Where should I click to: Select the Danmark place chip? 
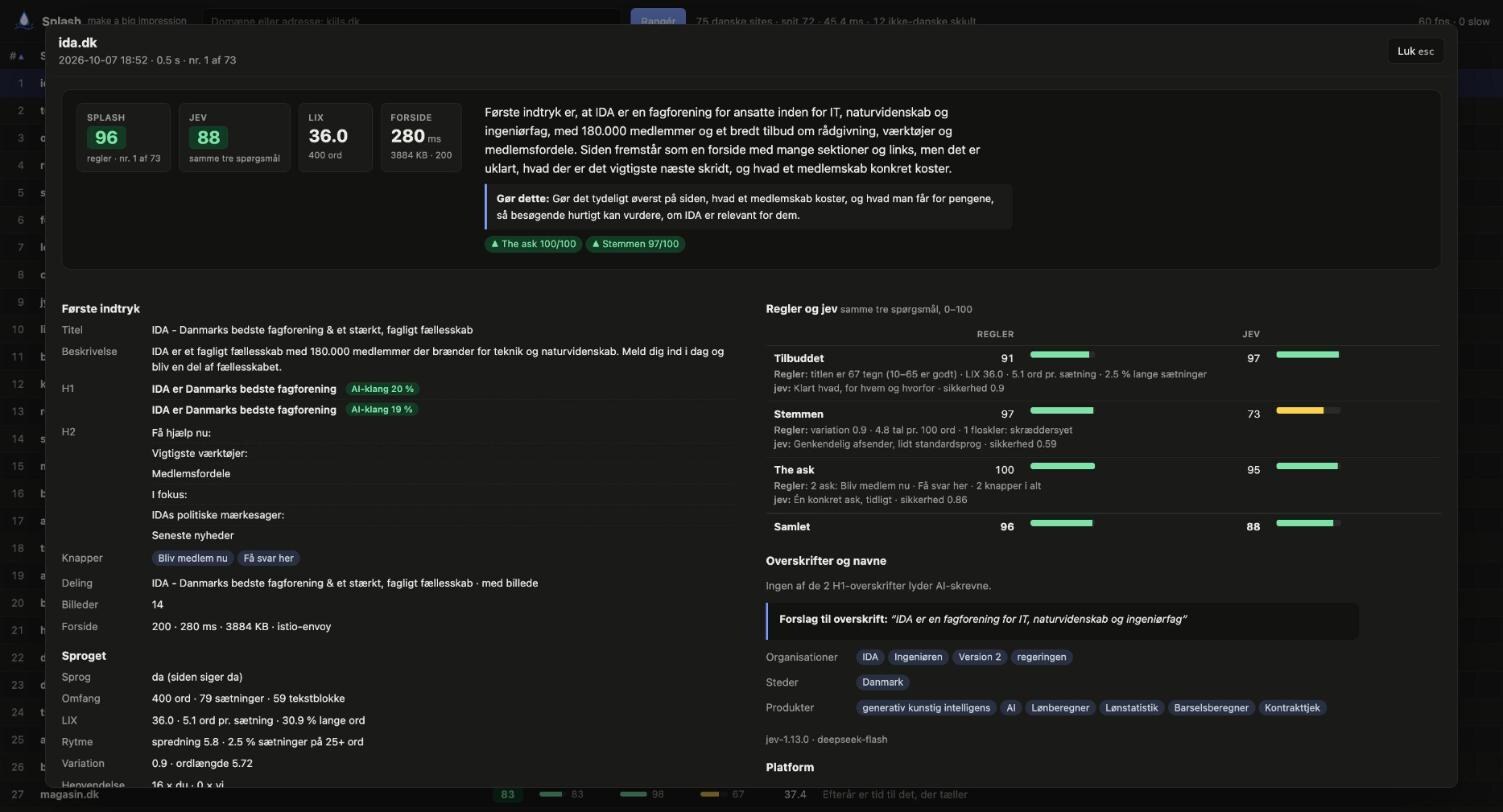pyautogui.click(x=883, y=682)
